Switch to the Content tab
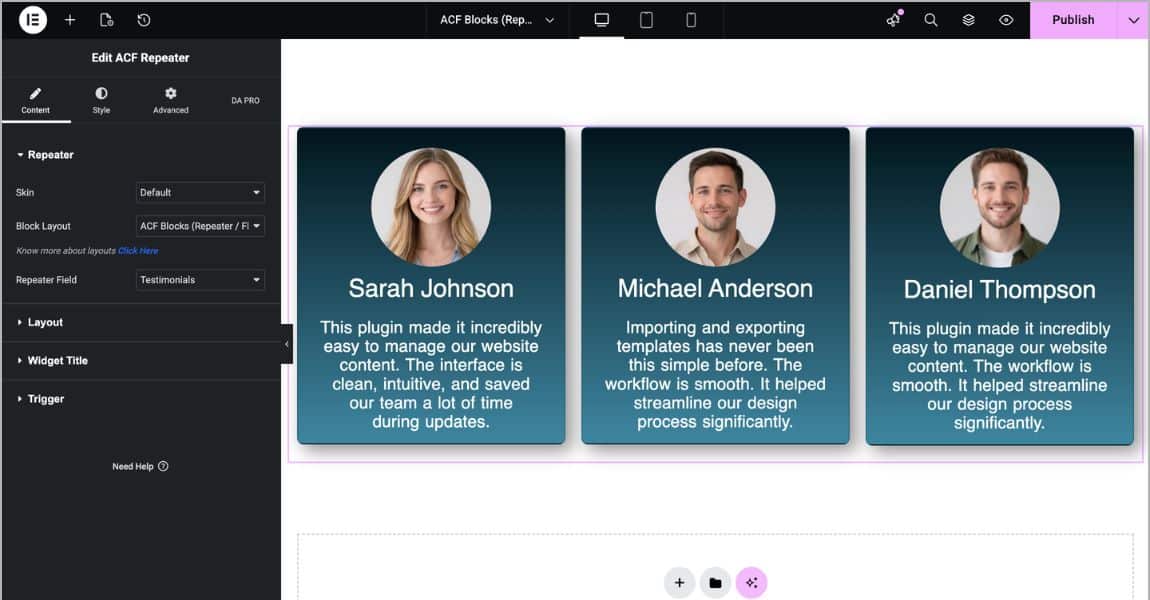The height and width of the screenshot is (600, 1150). pos(35,100)
